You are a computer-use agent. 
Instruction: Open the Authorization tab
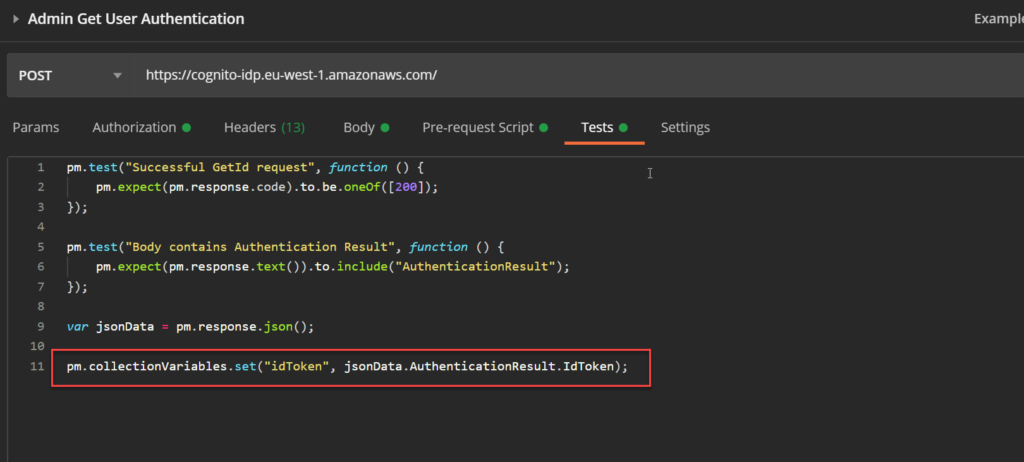134,127
